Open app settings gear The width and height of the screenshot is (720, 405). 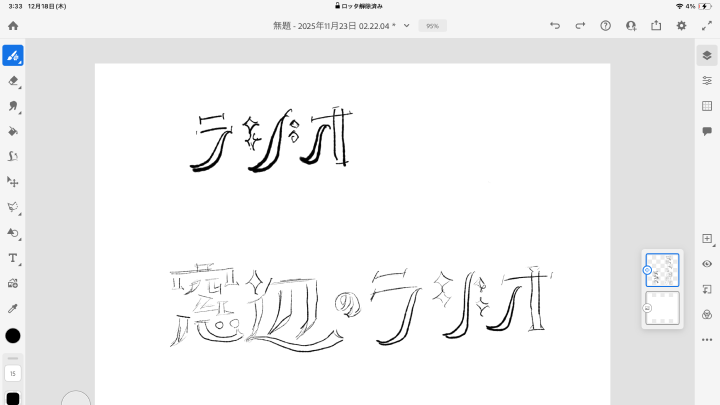[681, 26]
